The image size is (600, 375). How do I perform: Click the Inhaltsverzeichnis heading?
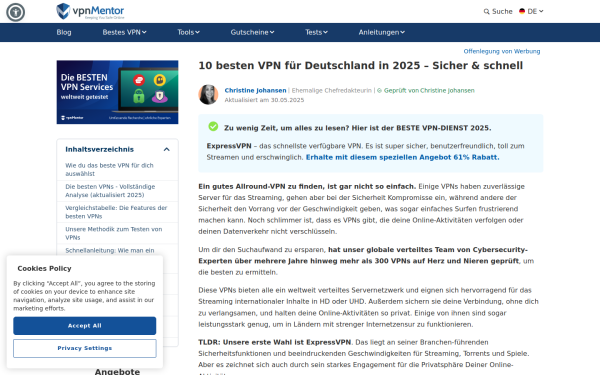point(99,149)
